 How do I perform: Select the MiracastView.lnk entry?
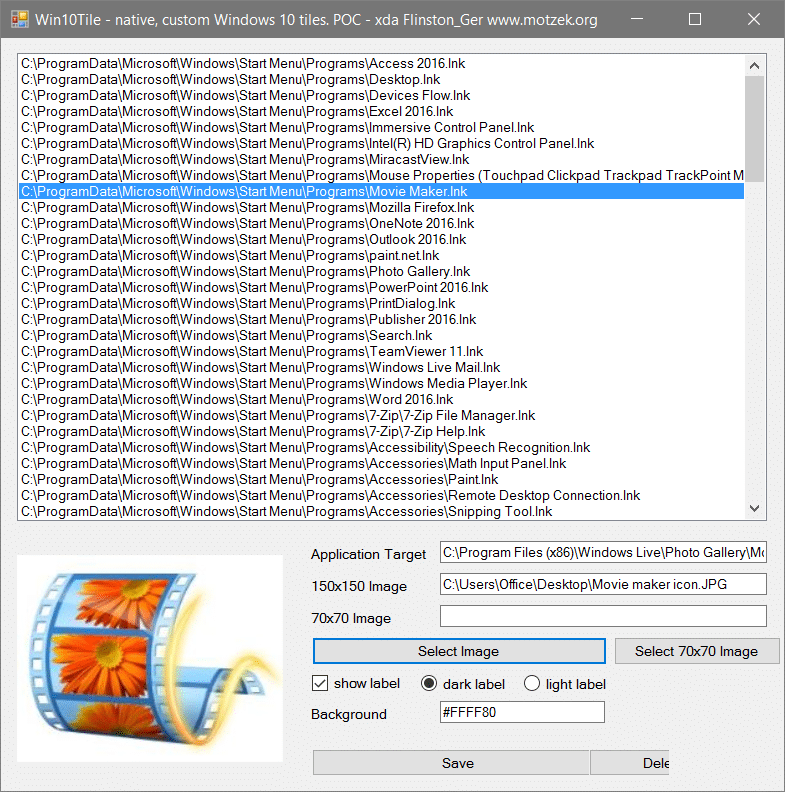[381, 159]
